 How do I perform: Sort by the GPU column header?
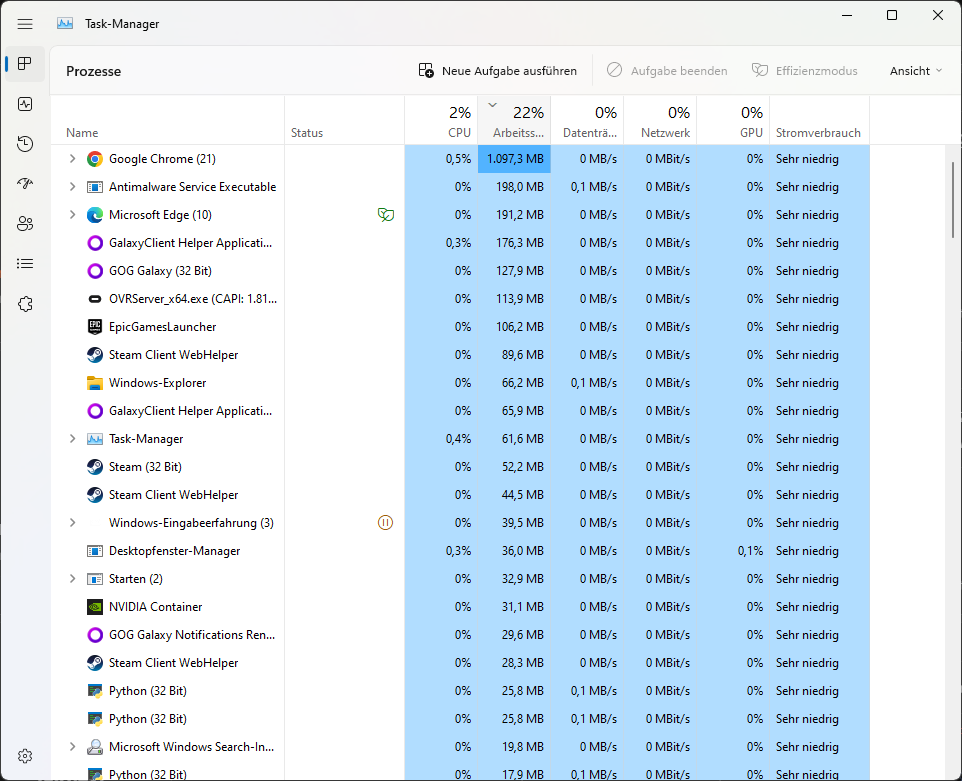pos(733,120)
